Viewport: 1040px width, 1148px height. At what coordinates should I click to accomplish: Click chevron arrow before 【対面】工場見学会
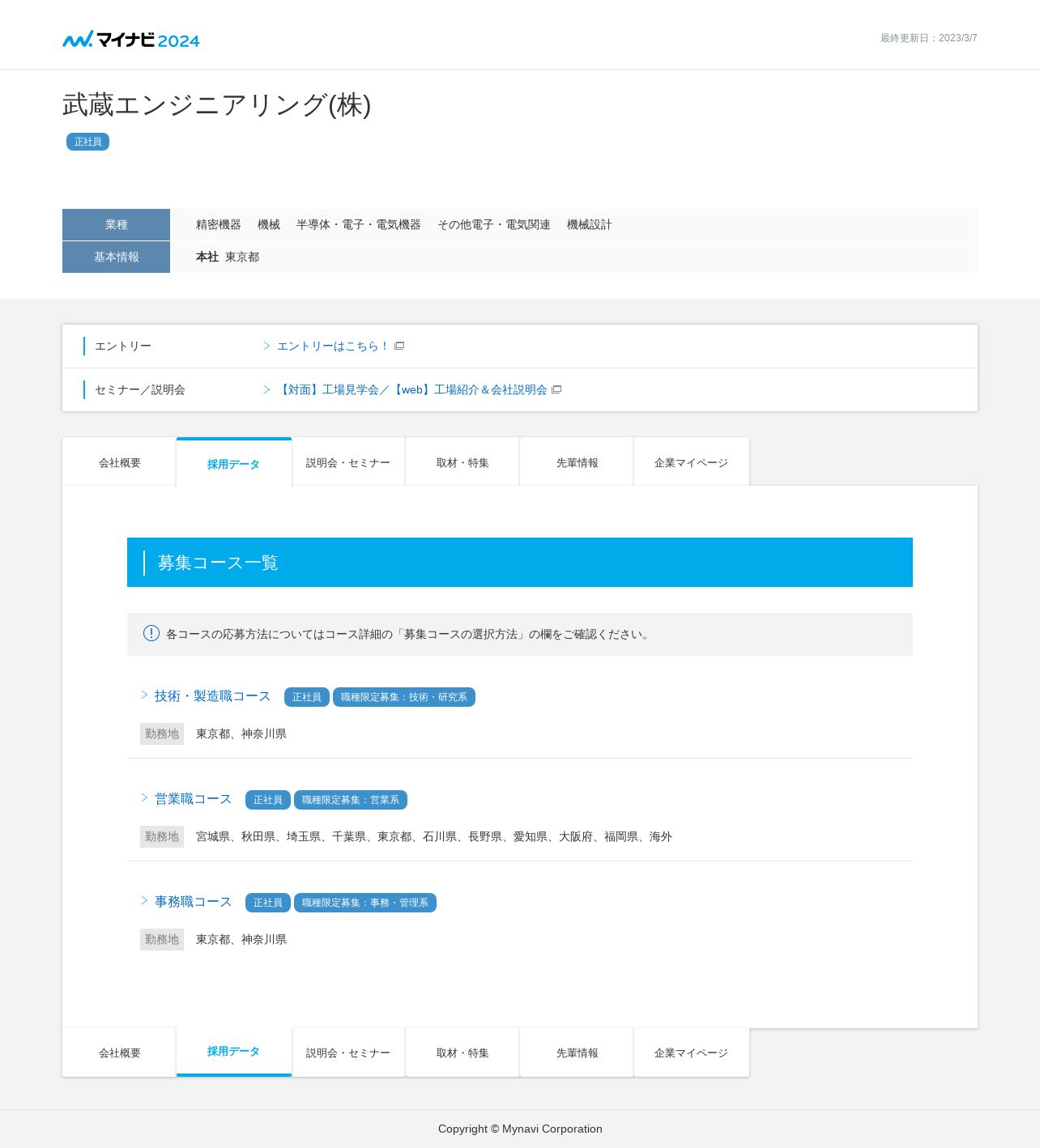coord(266,389)
